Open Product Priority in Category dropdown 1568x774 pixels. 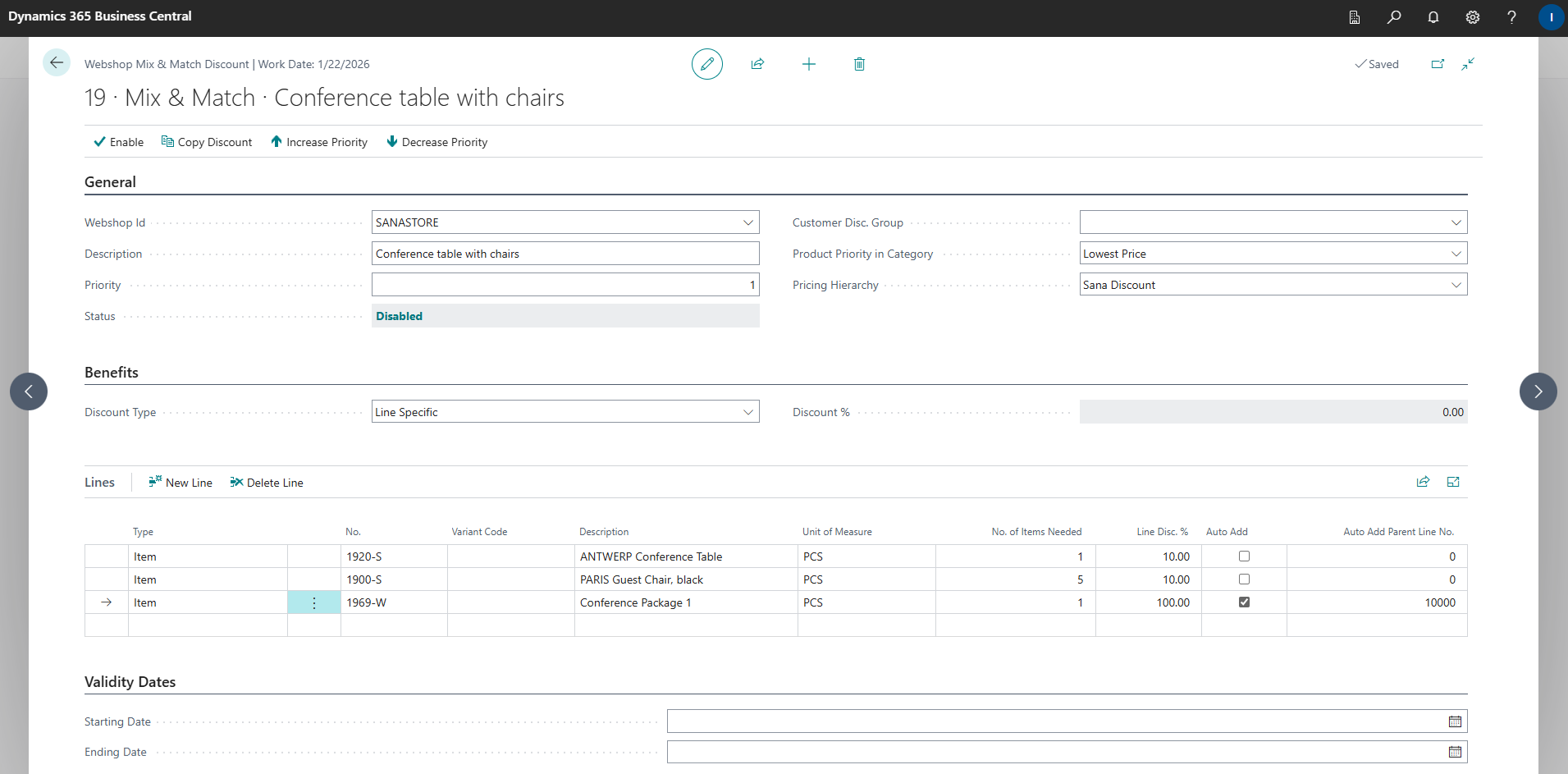1456,254
